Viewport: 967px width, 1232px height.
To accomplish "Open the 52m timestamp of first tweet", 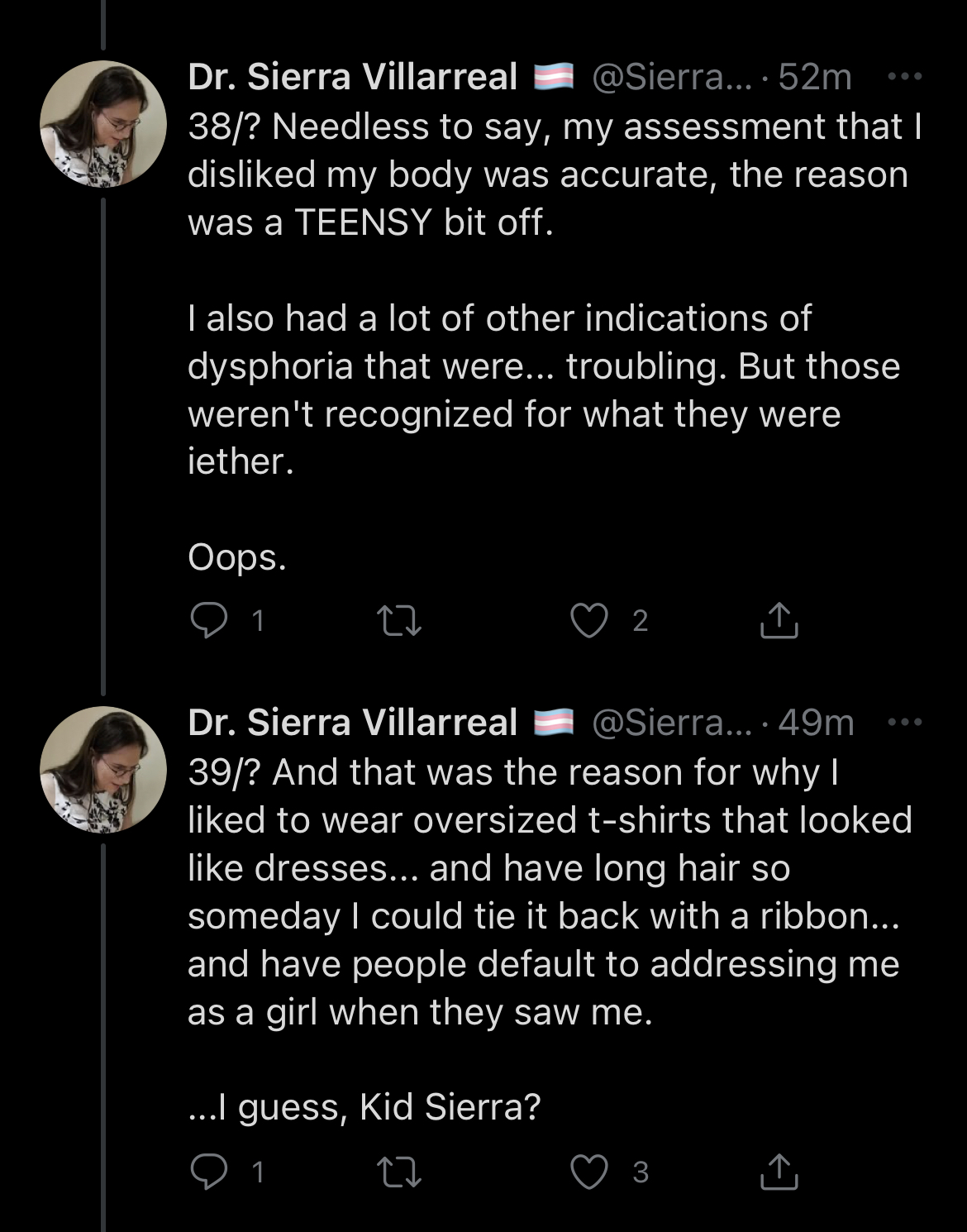I will tap(815, 77).
